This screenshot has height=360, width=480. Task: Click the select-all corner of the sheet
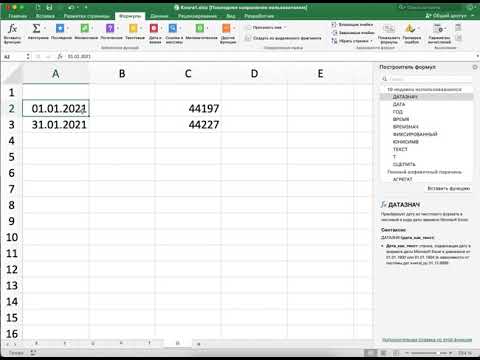coord(12,74)
